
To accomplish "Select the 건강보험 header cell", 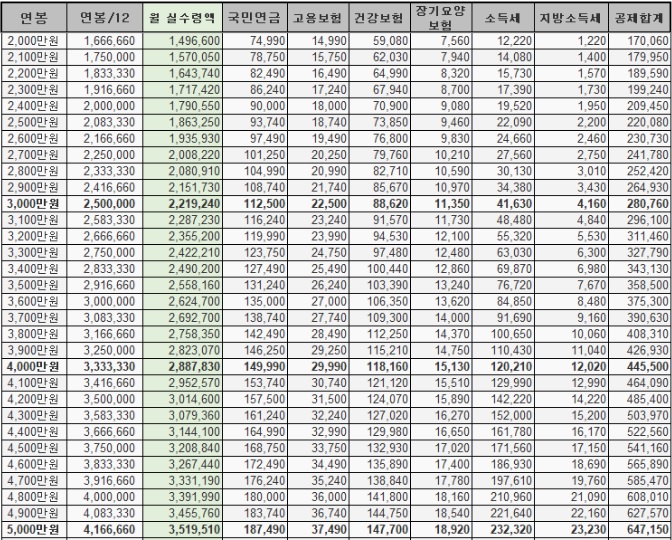I will 380,19.
